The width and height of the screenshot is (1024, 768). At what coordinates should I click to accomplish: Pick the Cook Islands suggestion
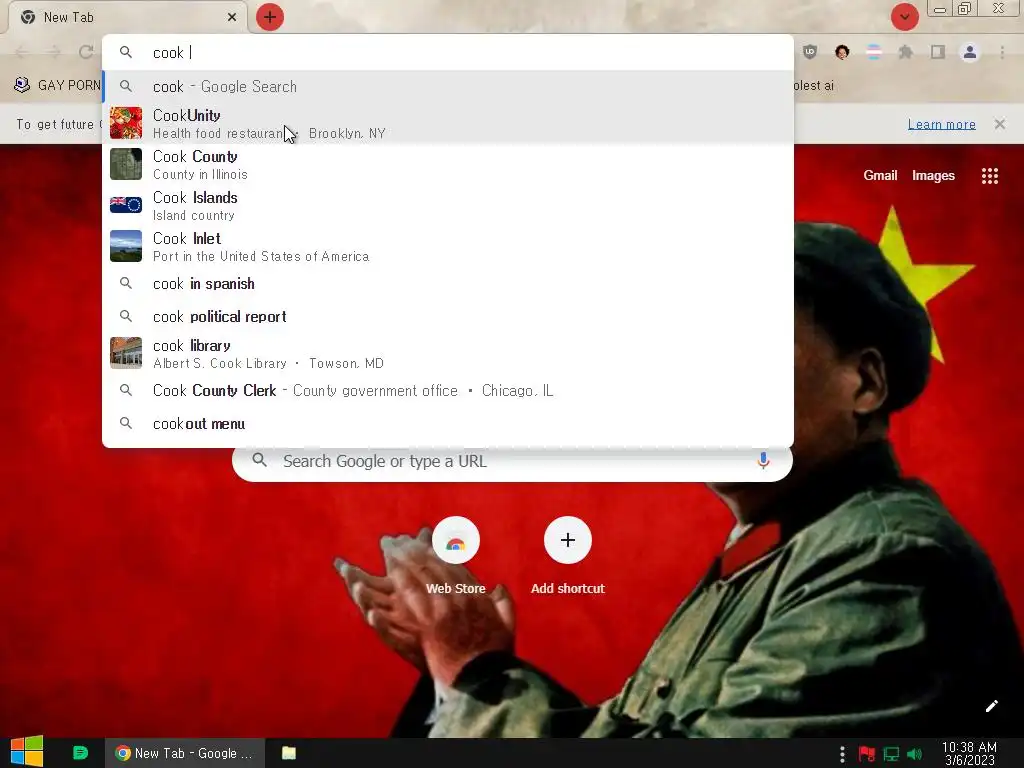(448, 206)
